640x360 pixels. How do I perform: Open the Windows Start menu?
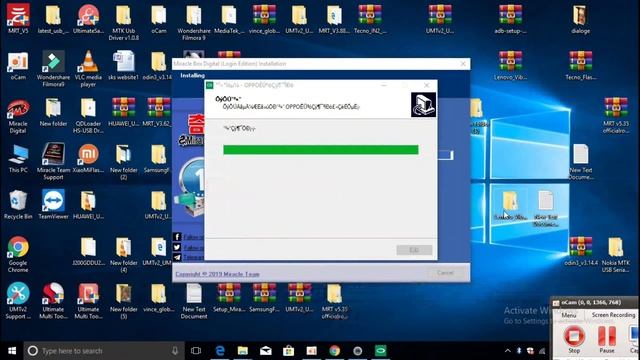[x=12, y=351]
